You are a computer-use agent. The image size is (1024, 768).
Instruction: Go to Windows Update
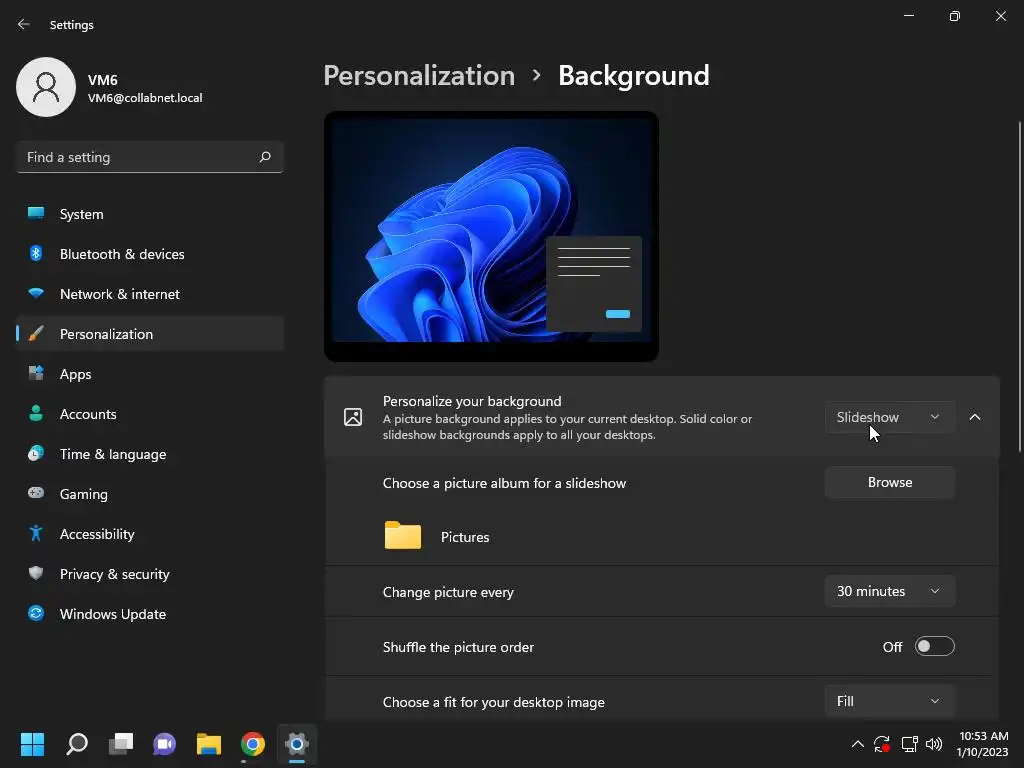click(150, 614)
